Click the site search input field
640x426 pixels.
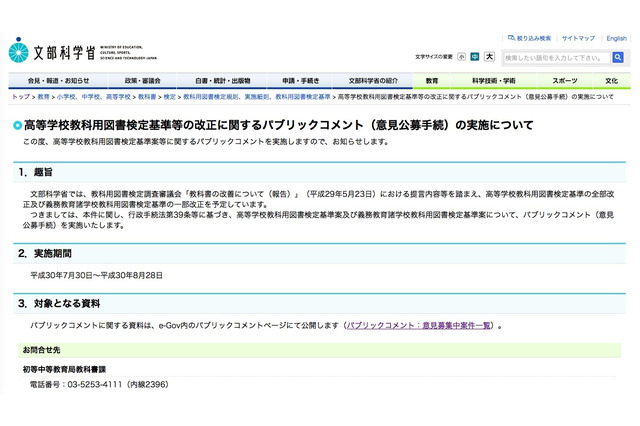coord(557,58)
